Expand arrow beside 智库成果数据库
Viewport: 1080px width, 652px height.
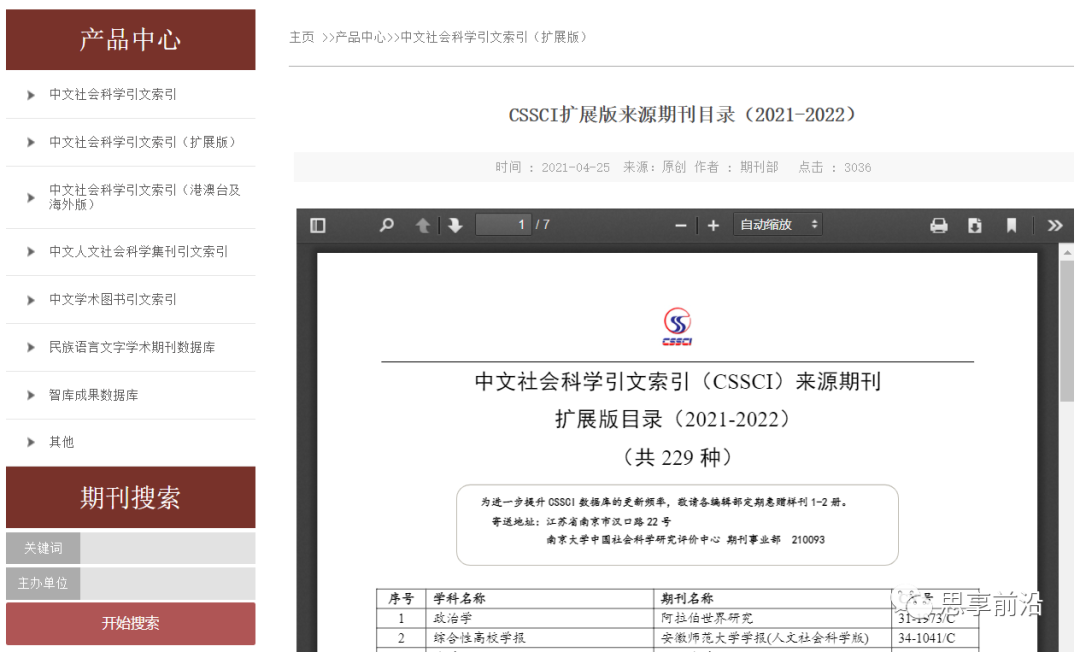pos(30,395)
